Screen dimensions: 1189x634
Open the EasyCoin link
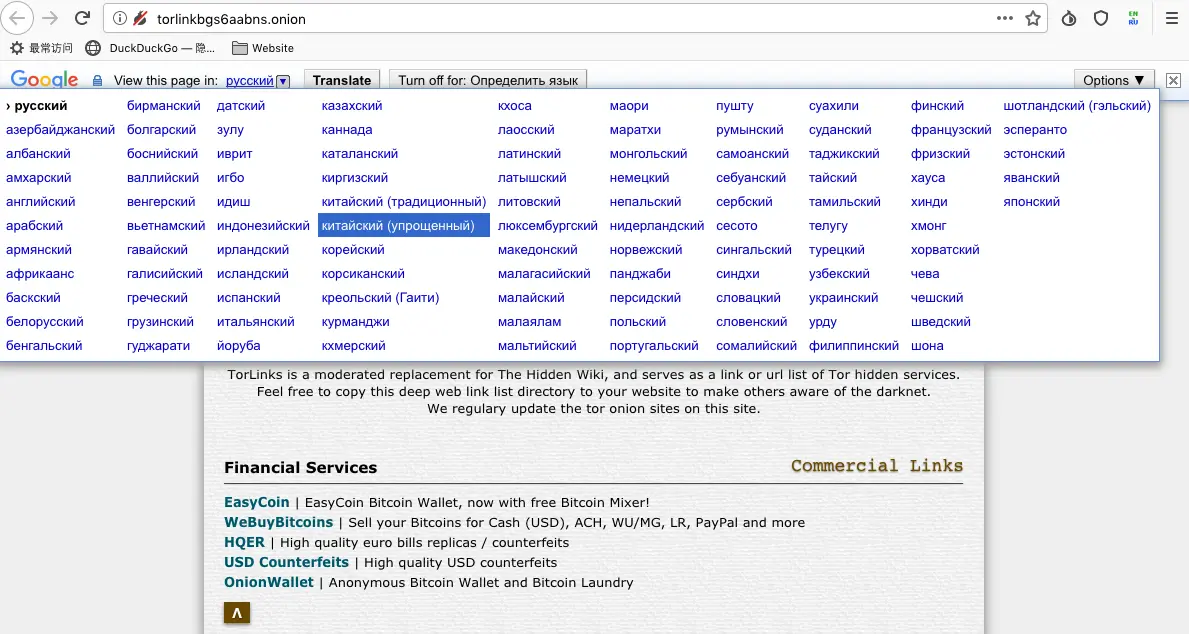[x=256, y=502]
